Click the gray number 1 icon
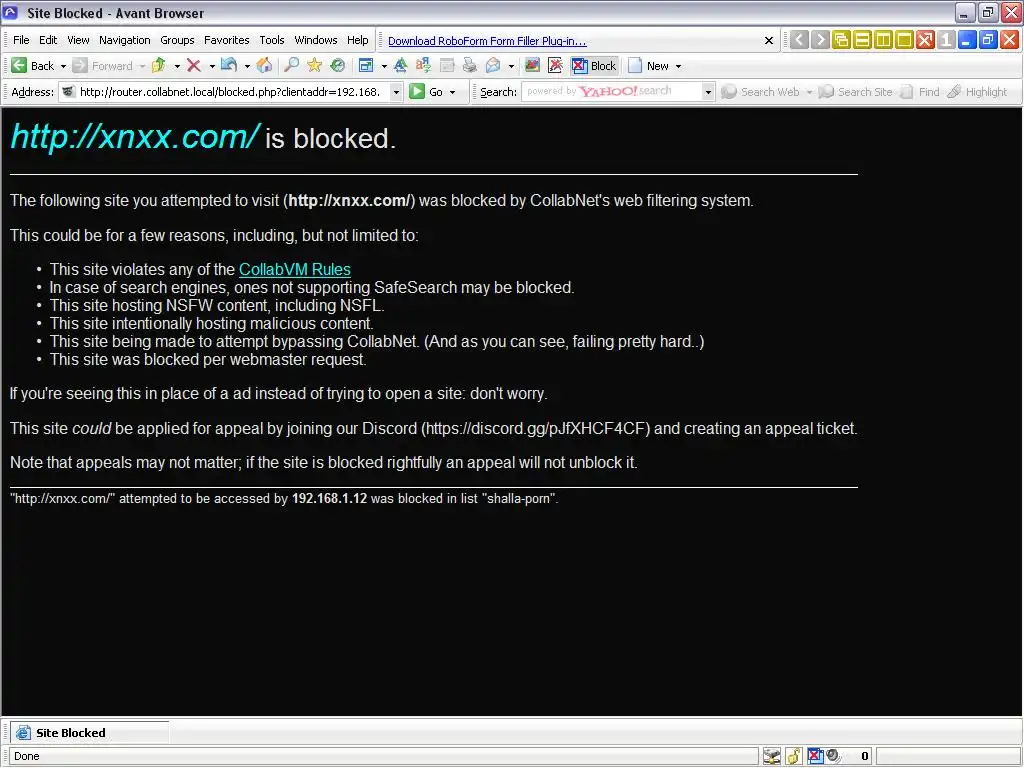This screenshot has height=768, width=1024. (x=946, y=40)
